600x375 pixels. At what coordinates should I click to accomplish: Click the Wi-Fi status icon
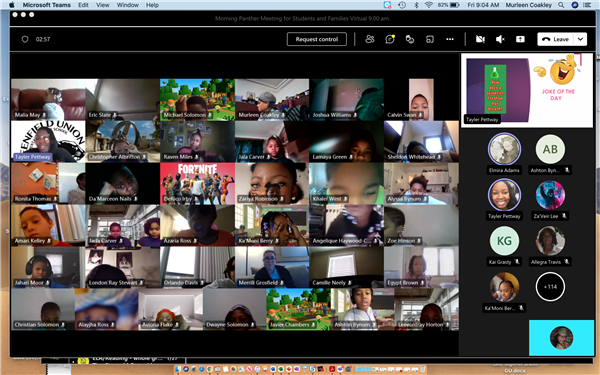pos(429,5)
